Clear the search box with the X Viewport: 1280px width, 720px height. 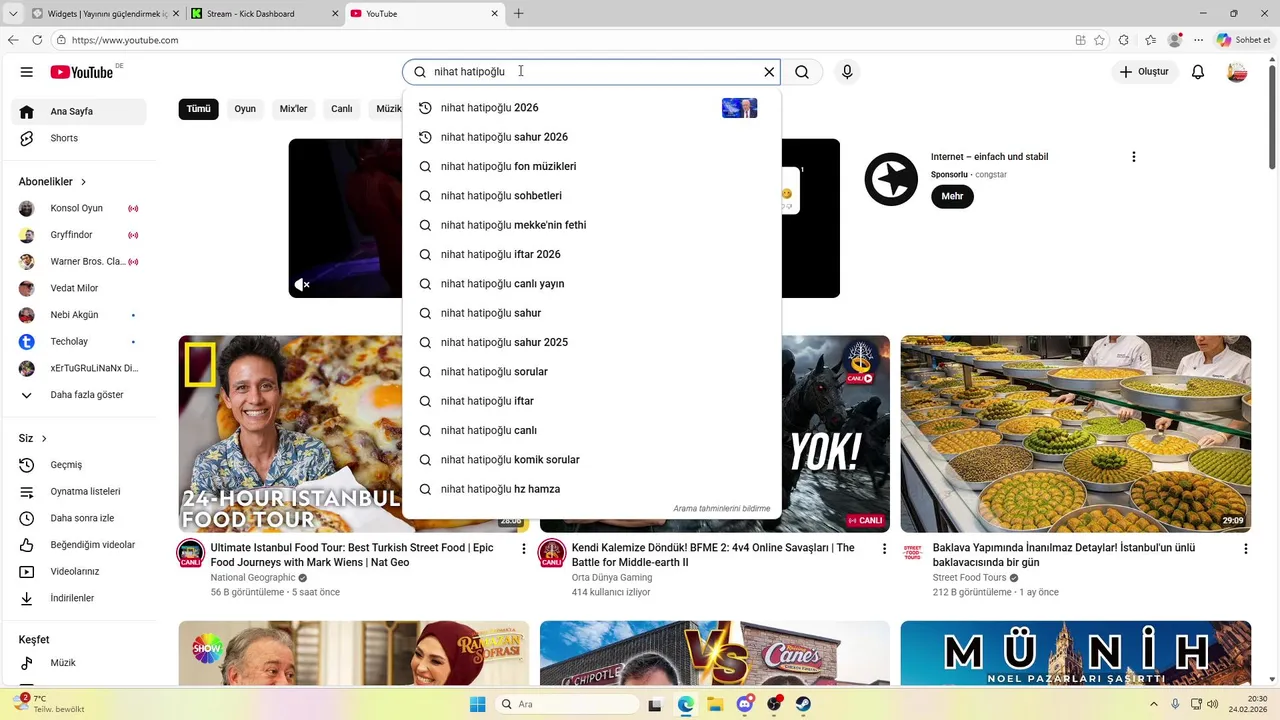click(x=769, y=72)
